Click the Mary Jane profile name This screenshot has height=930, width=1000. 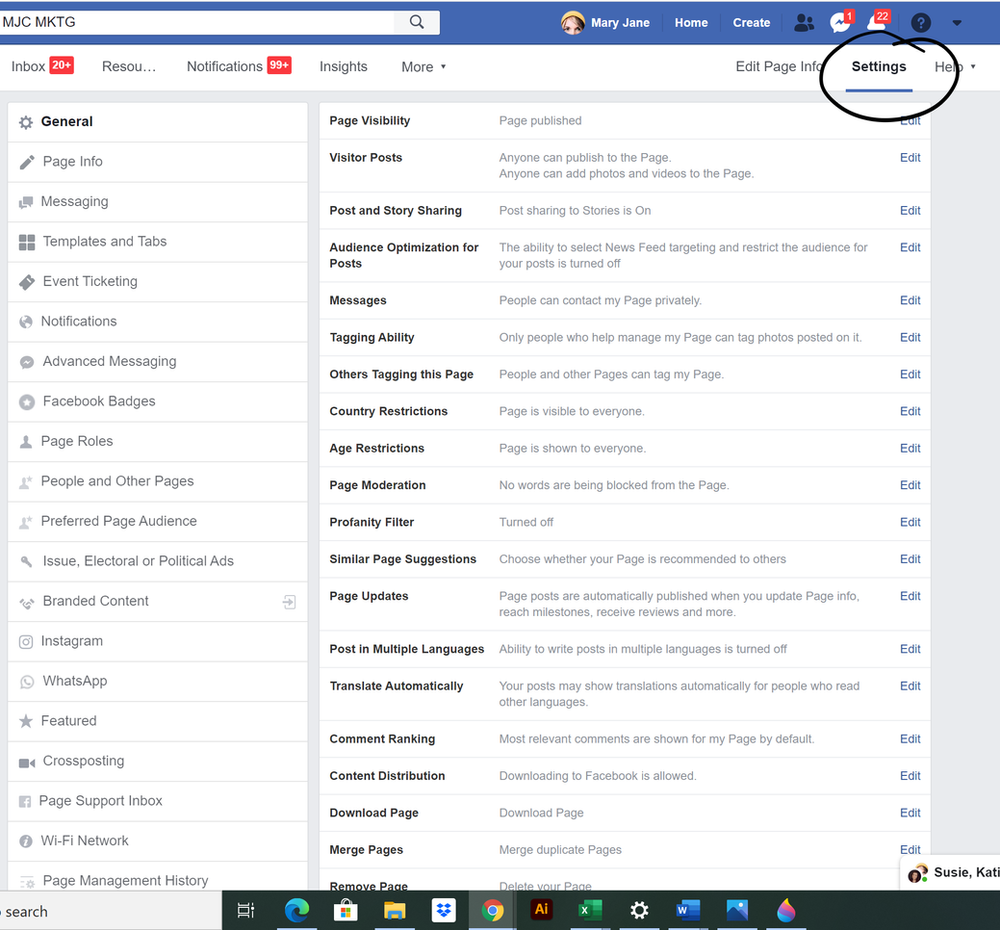(x=620, y=23)
